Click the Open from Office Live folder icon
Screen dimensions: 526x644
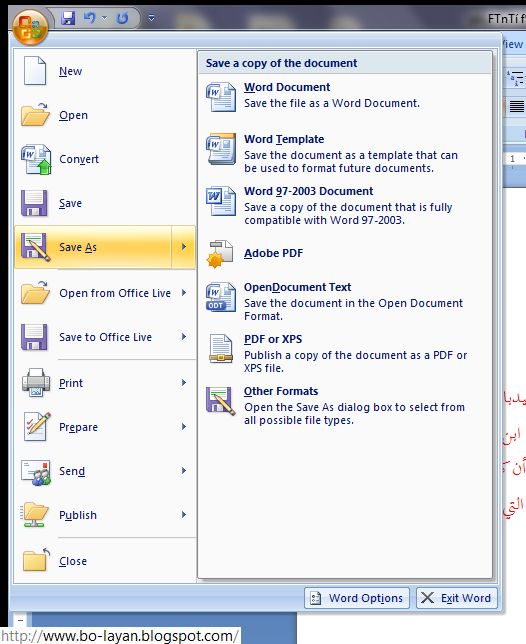point(35,293)
